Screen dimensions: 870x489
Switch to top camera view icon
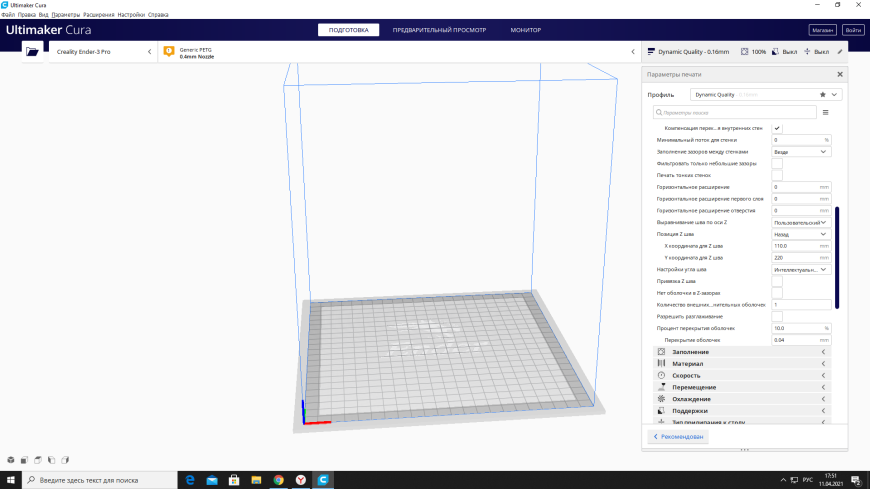click(x=38, y=460)
